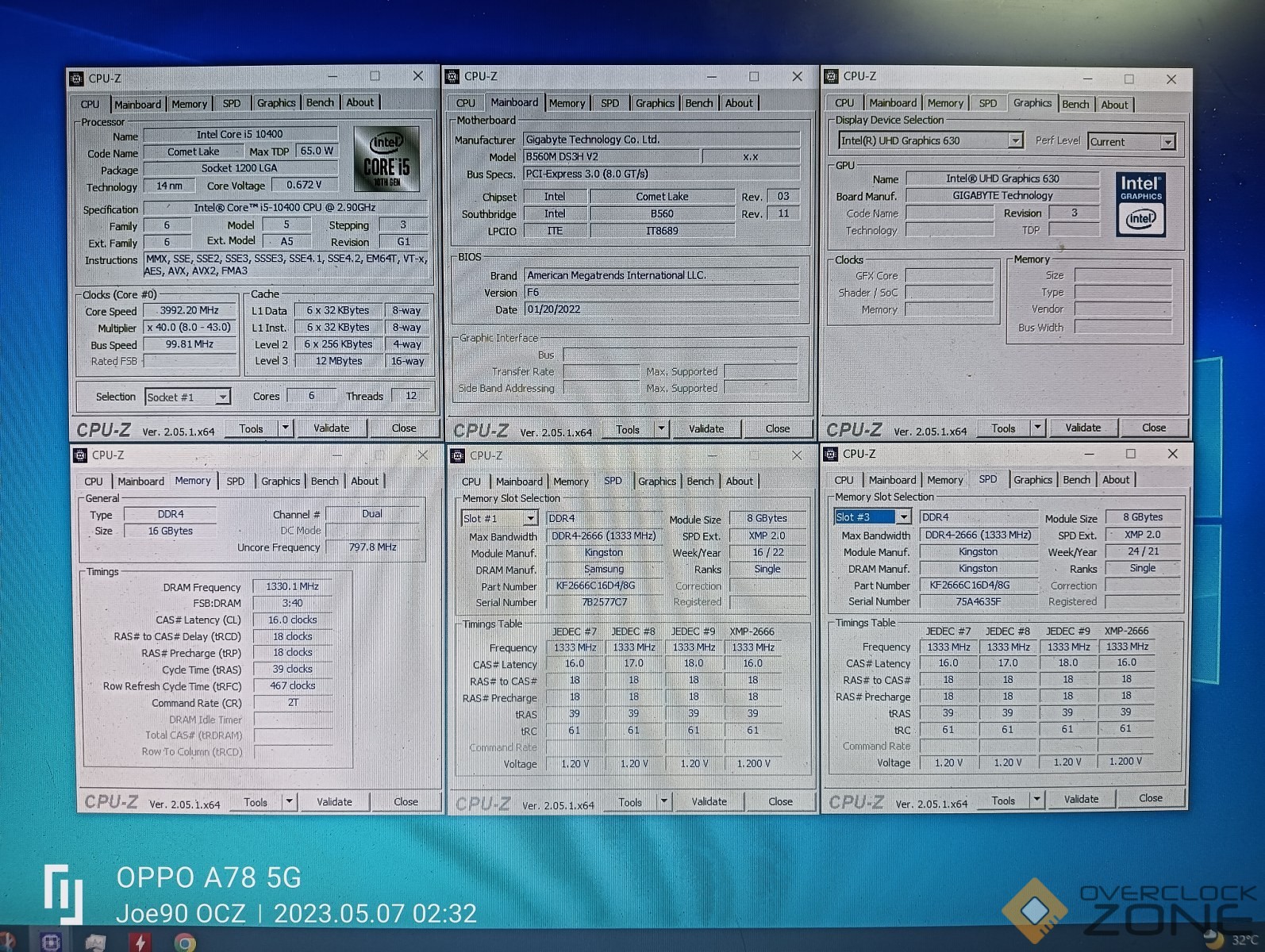
Task: Click the memory Size value 16 GBytes
Action: tap(171, 531)
